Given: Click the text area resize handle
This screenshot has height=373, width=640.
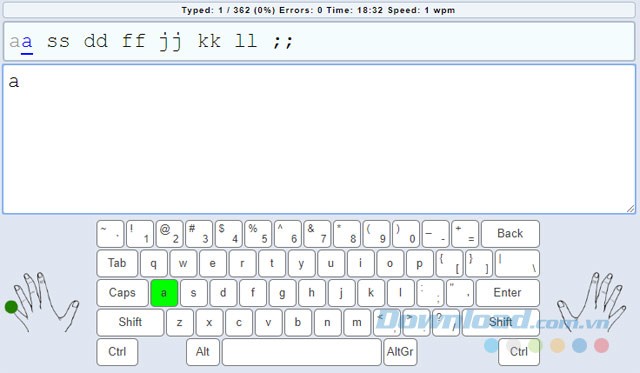Looking at the screenshot, I should coord(631,209).
